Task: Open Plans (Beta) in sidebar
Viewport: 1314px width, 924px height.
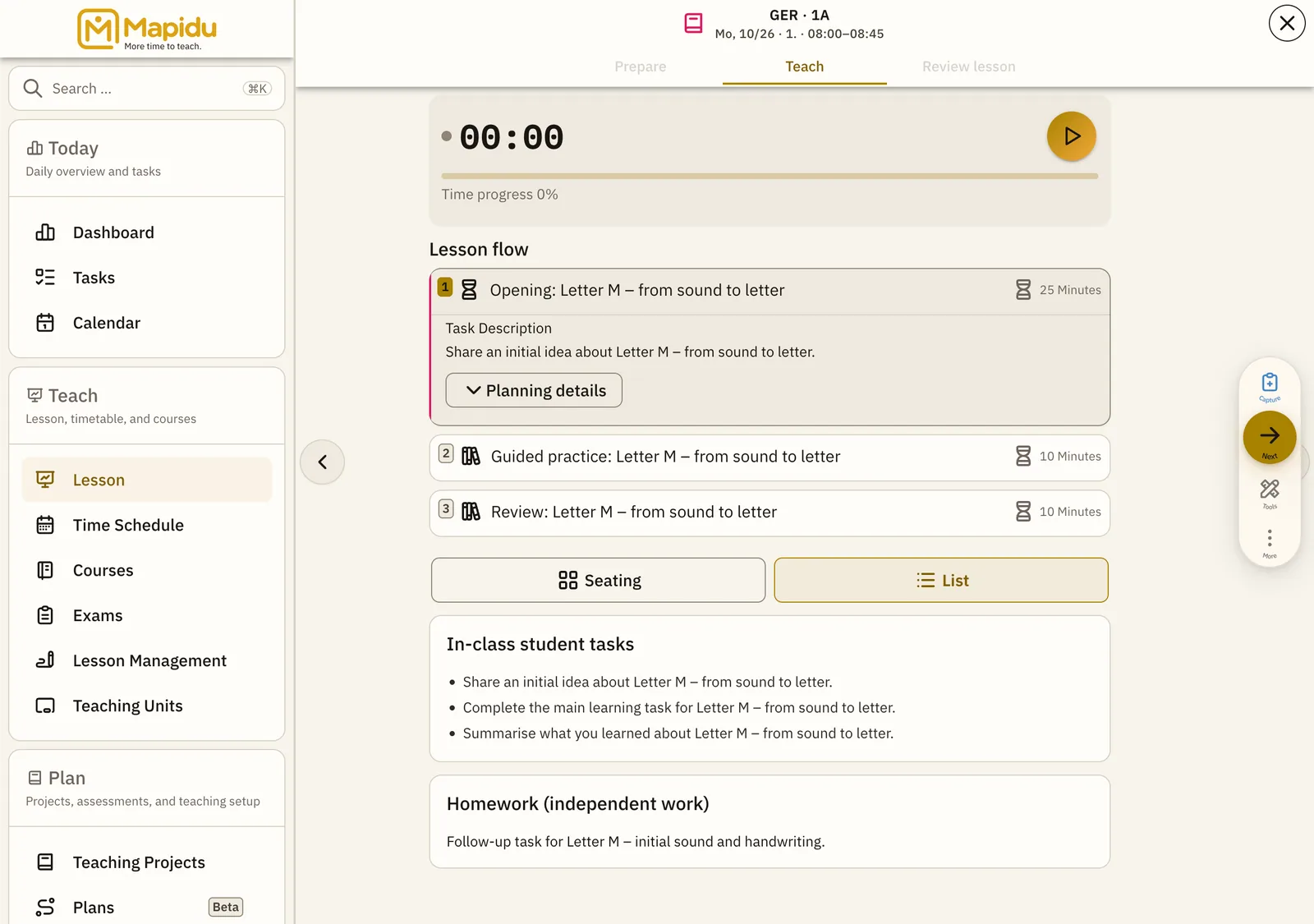Action: (x=147, y=907)
